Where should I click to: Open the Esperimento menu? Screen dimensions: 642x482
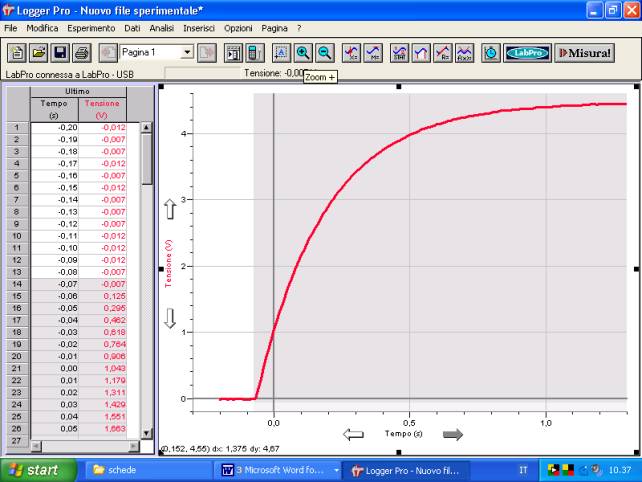tap(92, 28)
